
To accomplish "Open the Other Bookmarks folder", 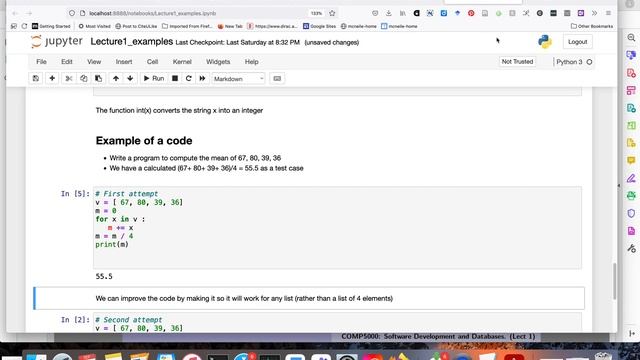I will click(592, 26).
